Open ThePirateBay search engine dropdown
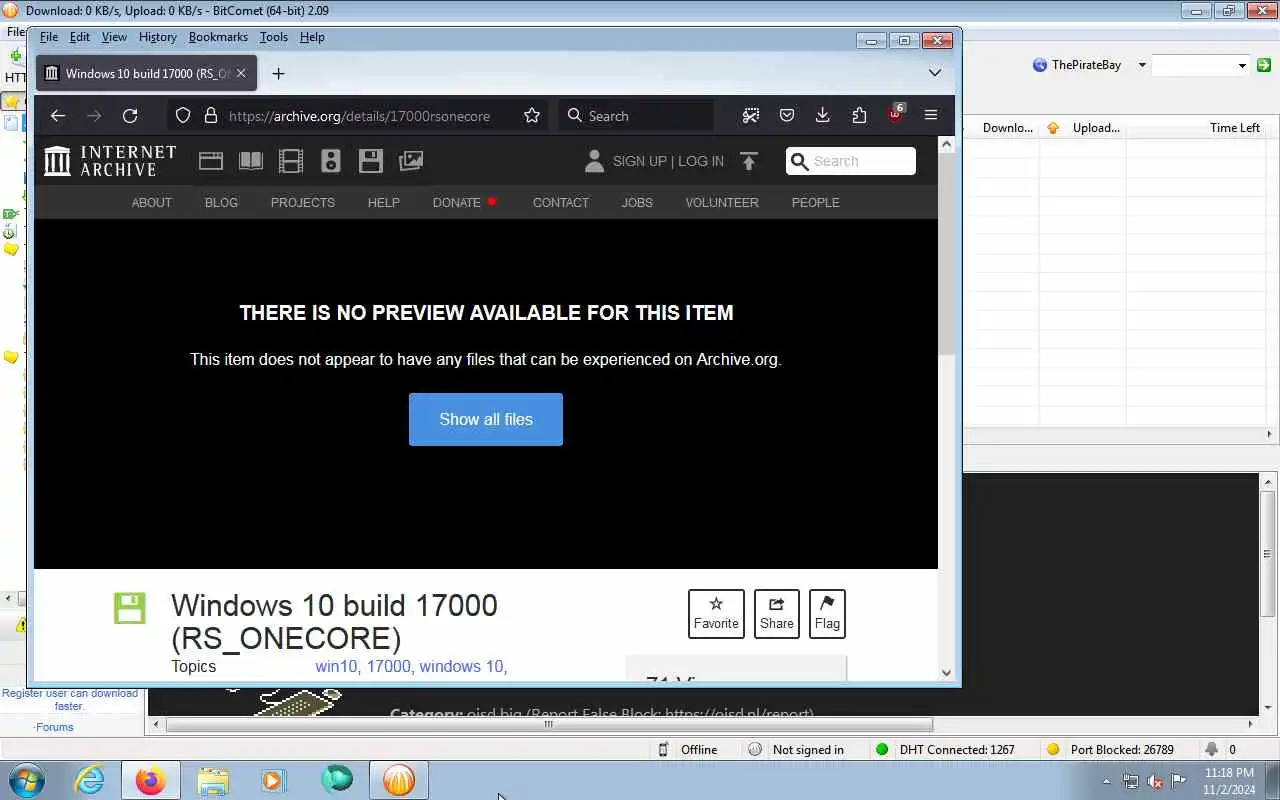 click(x=1142, y=65)
